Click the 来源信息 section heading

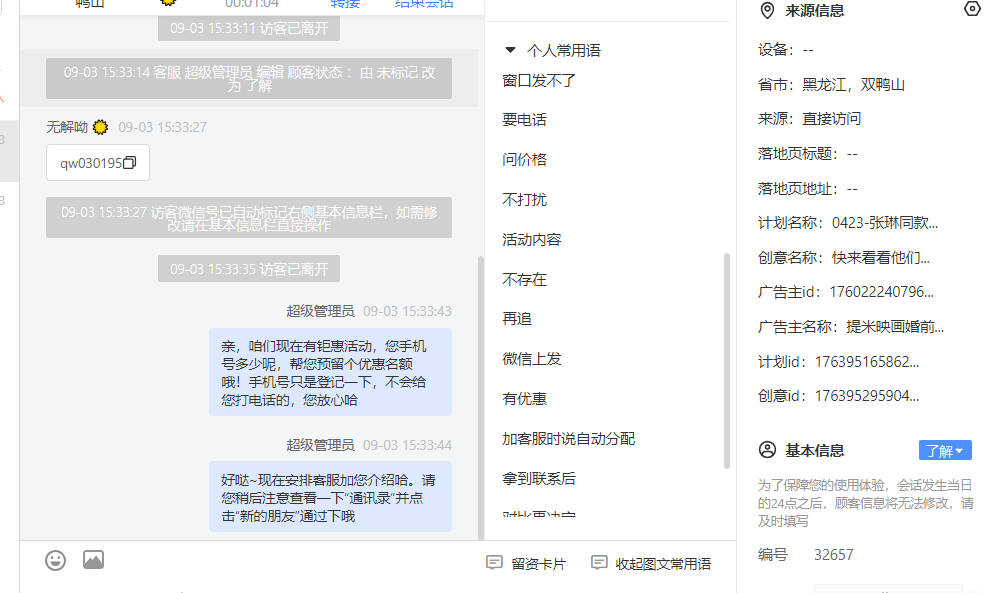pos(814,11)
